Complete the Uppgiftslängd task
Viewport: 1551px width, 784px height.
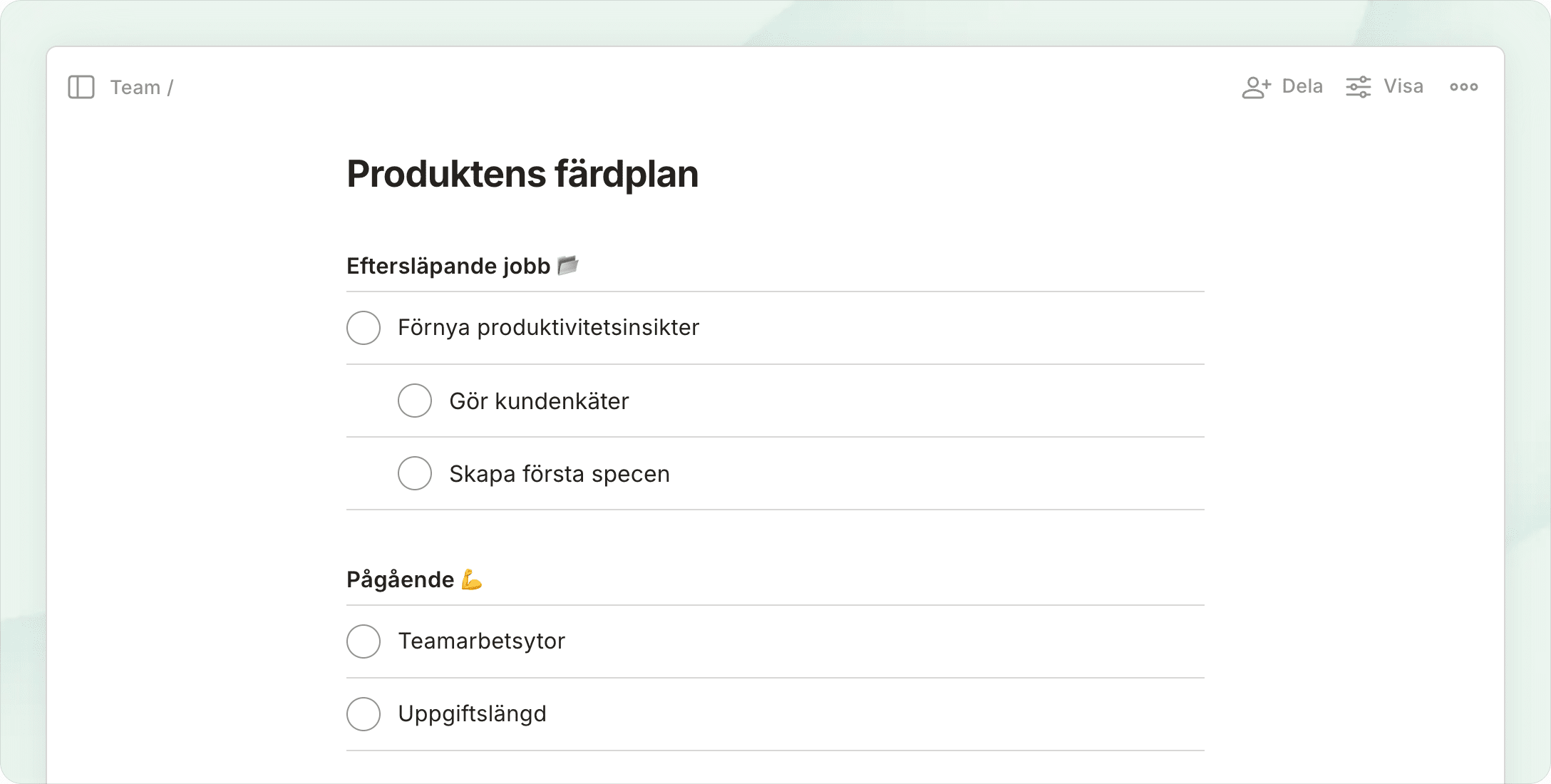tap(364, 714)
